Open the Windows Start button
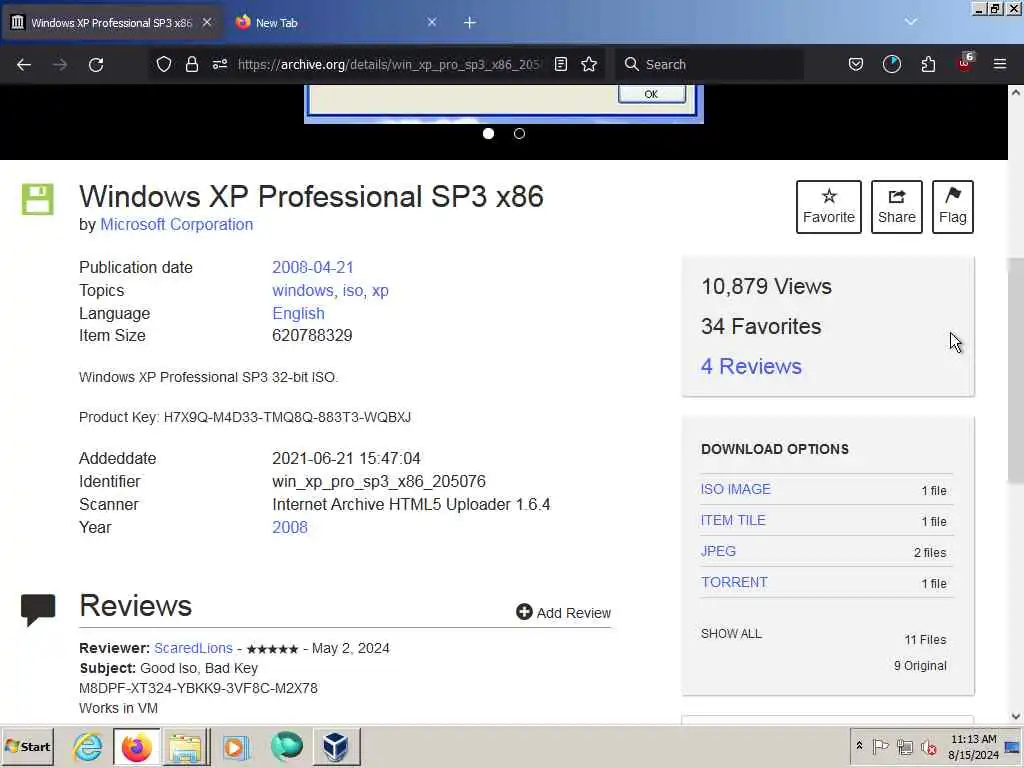The width and height of the screenshot is (1024, 768). point(28,746)
